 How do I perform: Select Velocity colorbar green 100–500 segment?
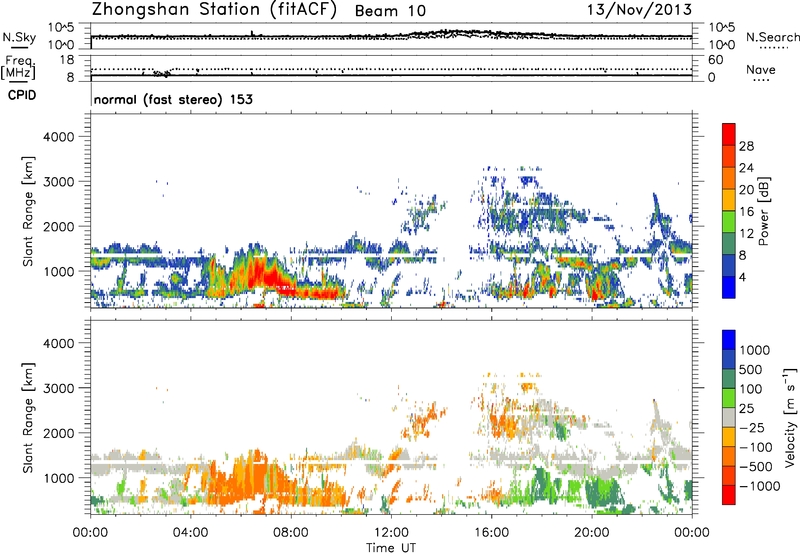(729, 379)
